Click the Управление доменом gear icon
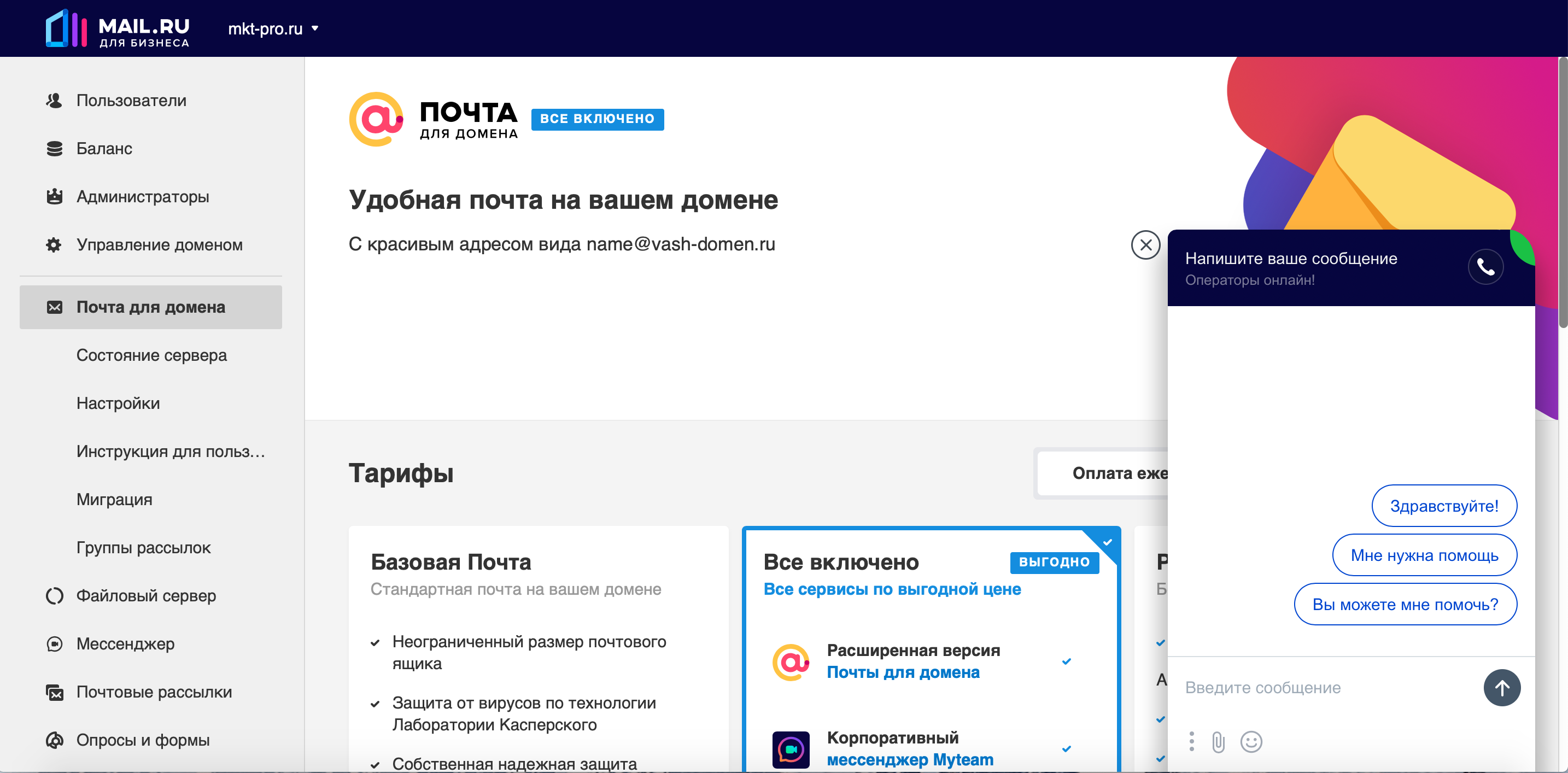Image resolution: width=1568 pixels, height=773 pixels. click(54, 245)
